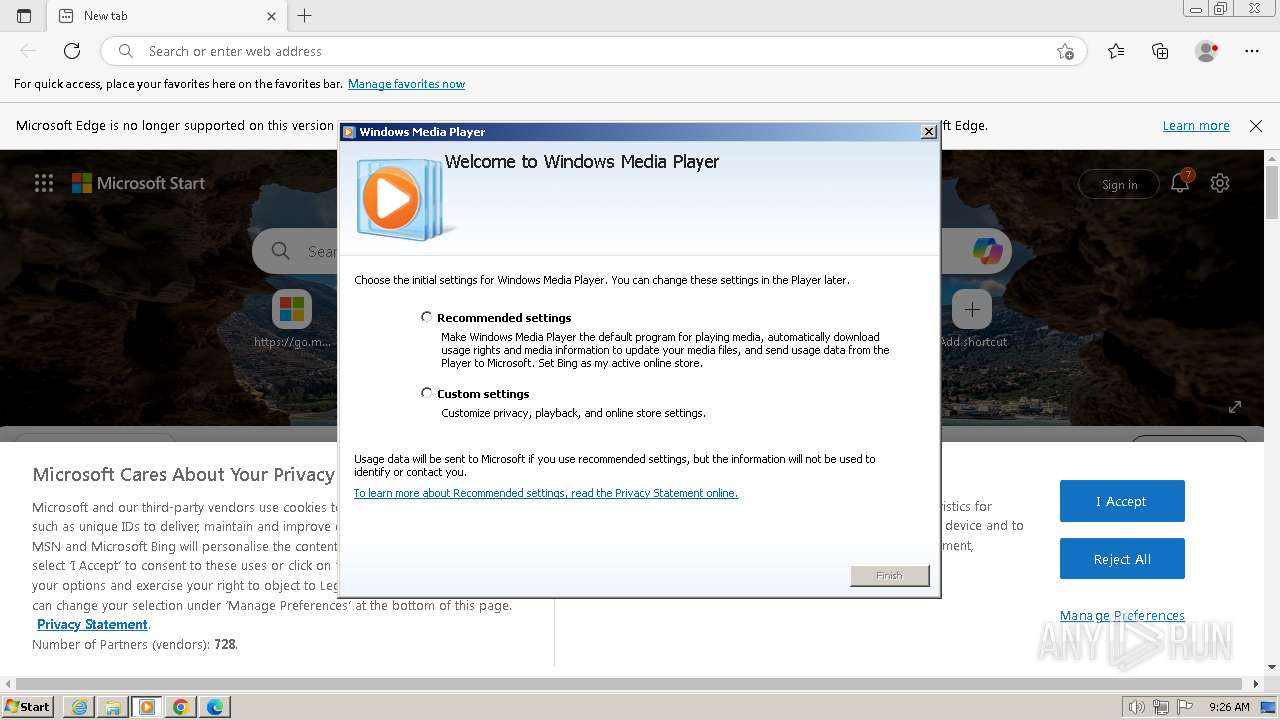Switch to Microsoft Edge taskbar button

(x=215, y=707)
